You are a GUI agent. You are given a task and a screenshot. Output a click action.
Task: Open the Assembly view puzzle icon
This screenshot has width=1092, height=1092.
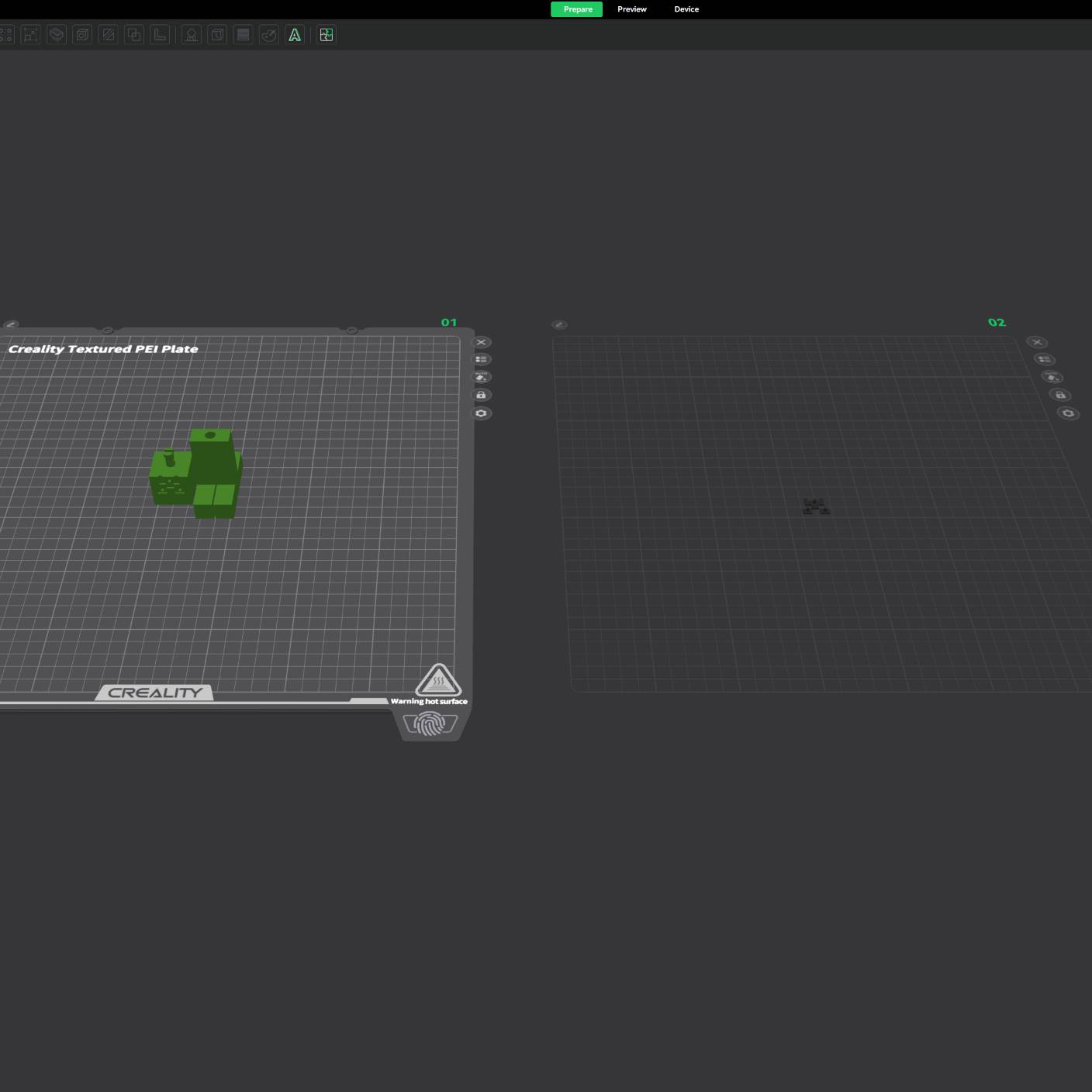pyautogui.click(x=327, y=35)
